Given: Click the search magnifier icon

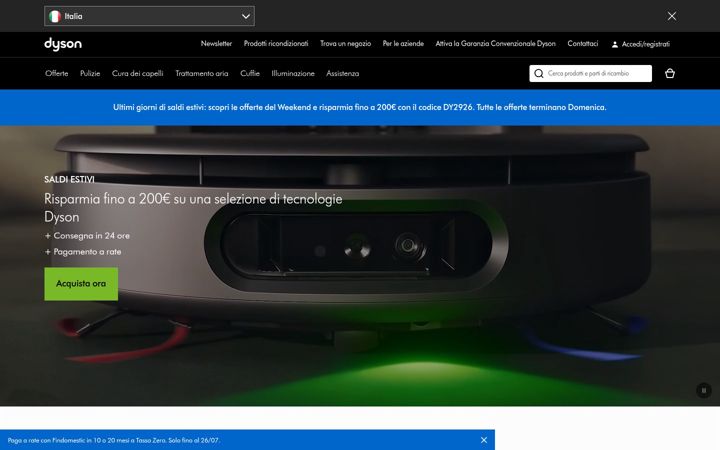Looking at the screenshot, I should point(539,73).
